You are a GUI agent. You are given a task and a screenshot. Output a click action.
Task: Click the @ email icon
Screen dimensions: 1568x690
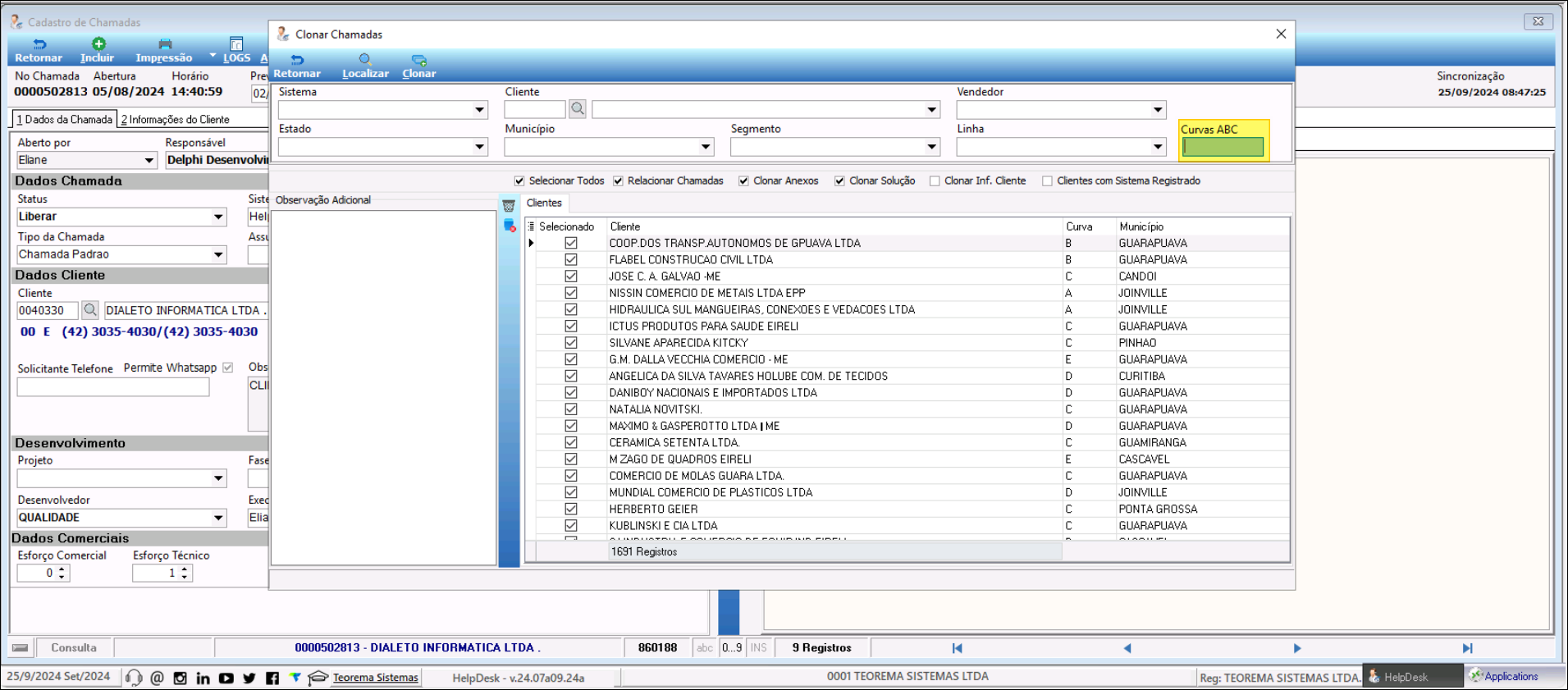point(158,678)
